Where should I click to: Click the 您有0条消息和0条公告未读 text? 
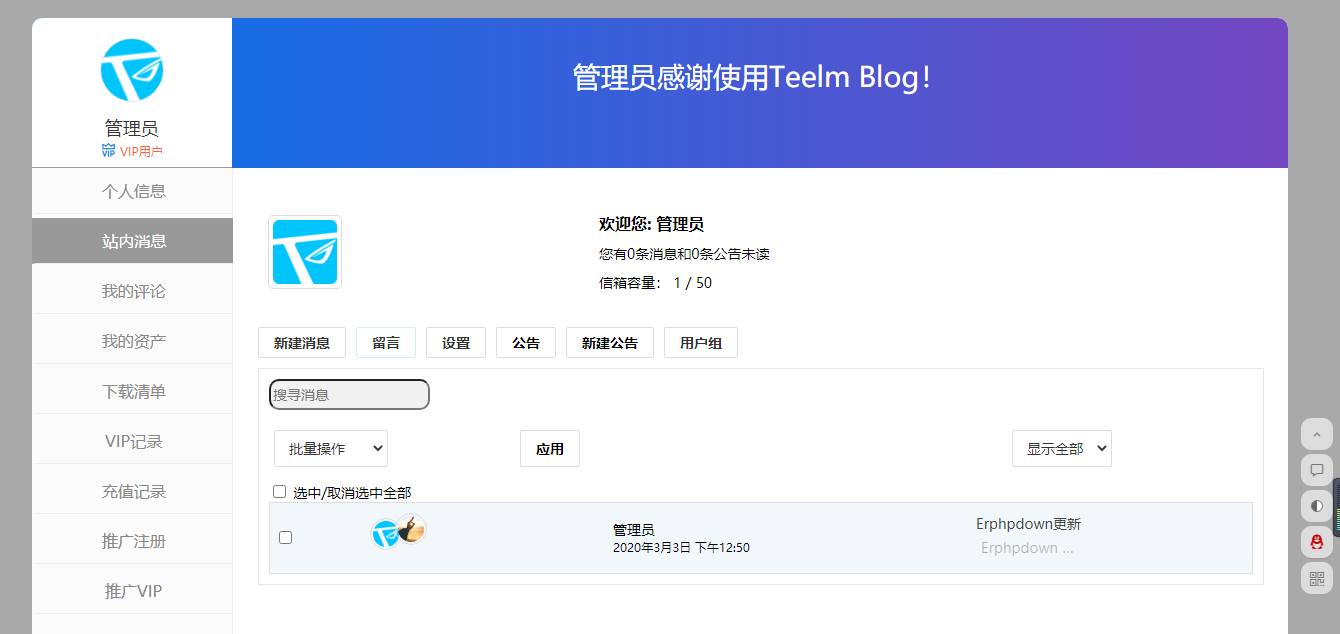pyautogui.click(x=684, y=254)
